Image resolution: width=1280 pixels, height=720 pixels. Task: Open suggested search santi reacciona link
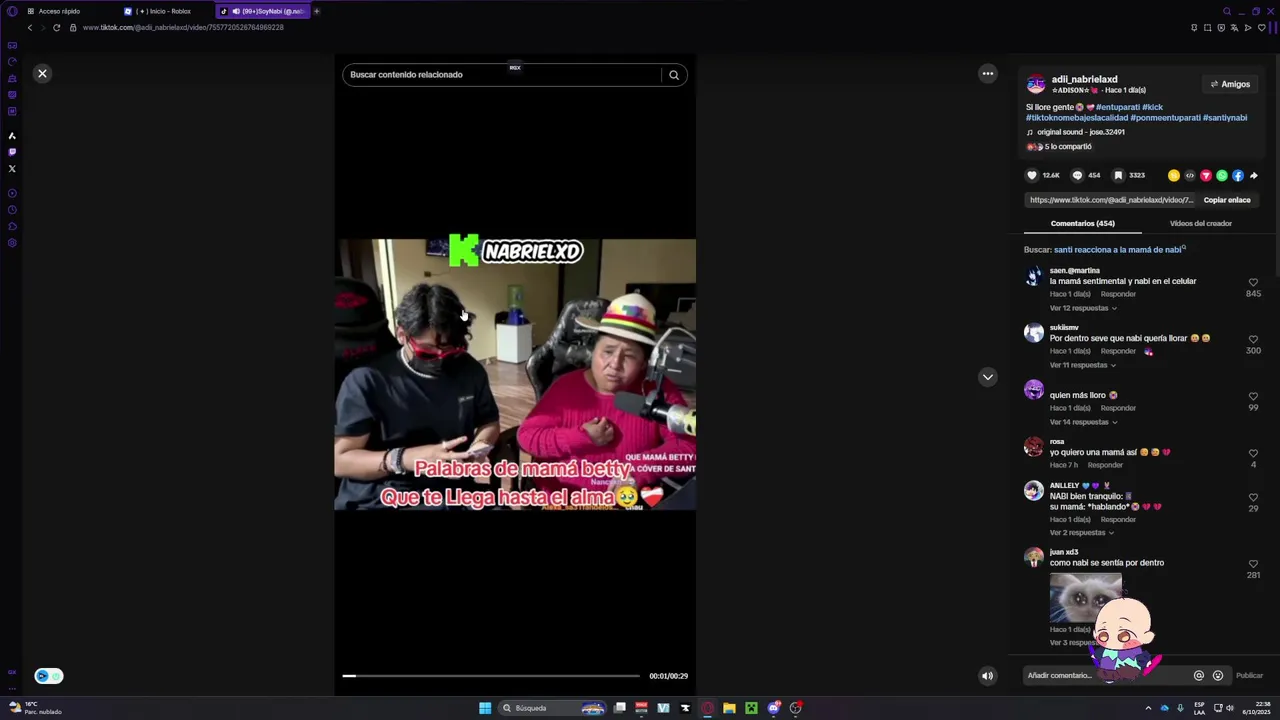tap(1119, 249)
